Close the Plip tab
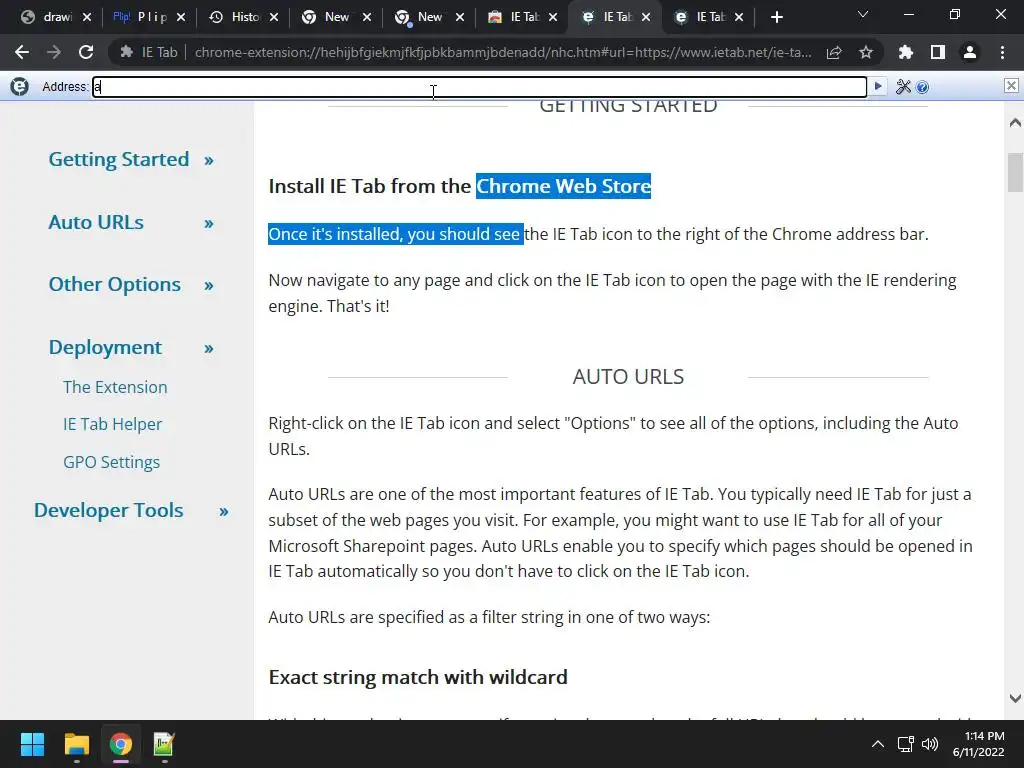 (181, 17)
